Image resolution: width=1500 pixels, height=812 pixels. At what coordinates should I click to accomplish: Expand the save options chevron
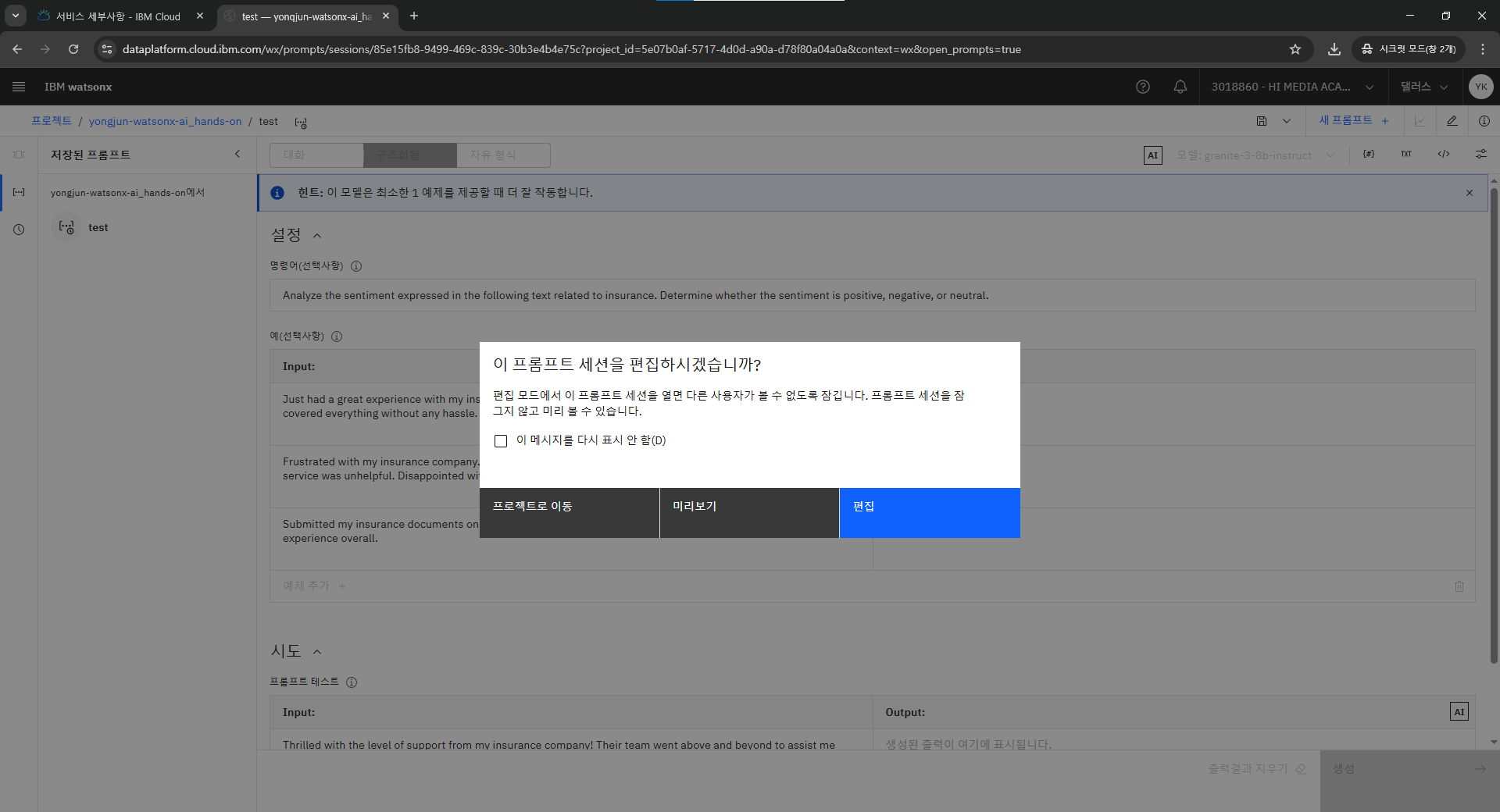[1287, 121]
